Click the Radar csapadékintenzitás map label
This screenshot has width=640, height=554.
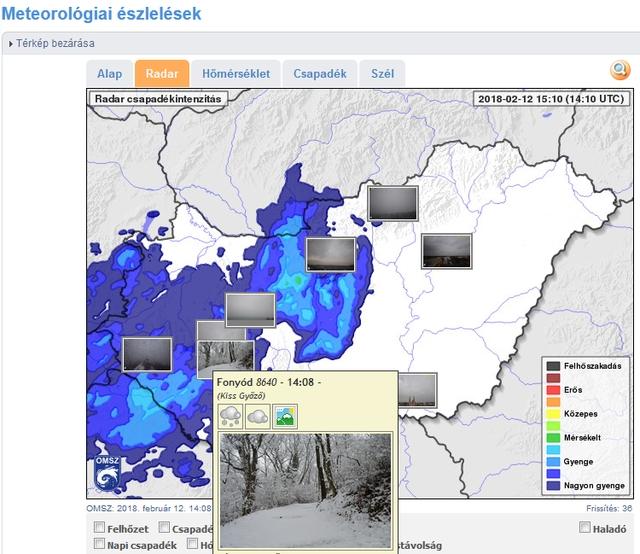click(158, 99)
